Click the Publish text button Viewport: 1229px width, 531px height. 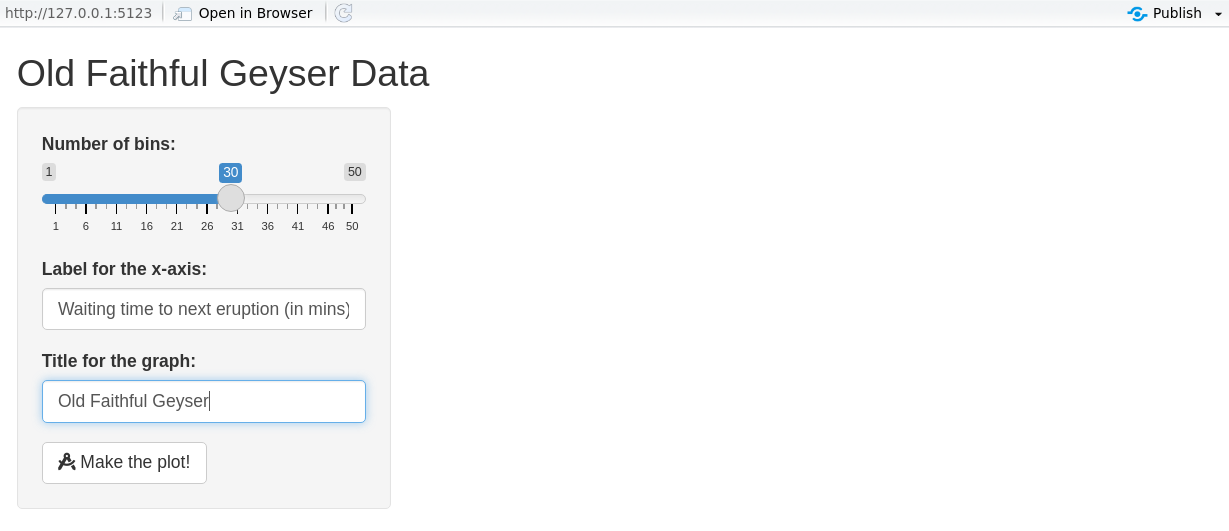(1176, 13)
